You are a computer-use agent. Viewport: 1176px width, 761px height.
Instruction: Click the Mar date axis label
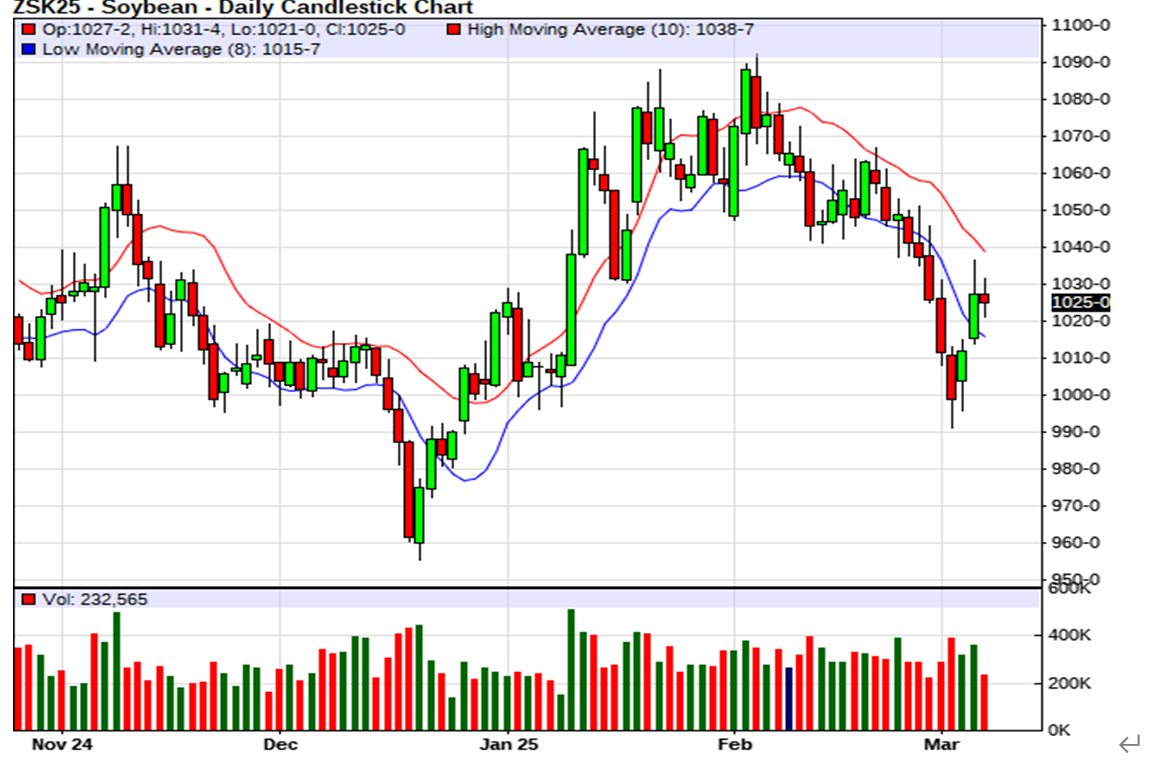tap(941, 744)
